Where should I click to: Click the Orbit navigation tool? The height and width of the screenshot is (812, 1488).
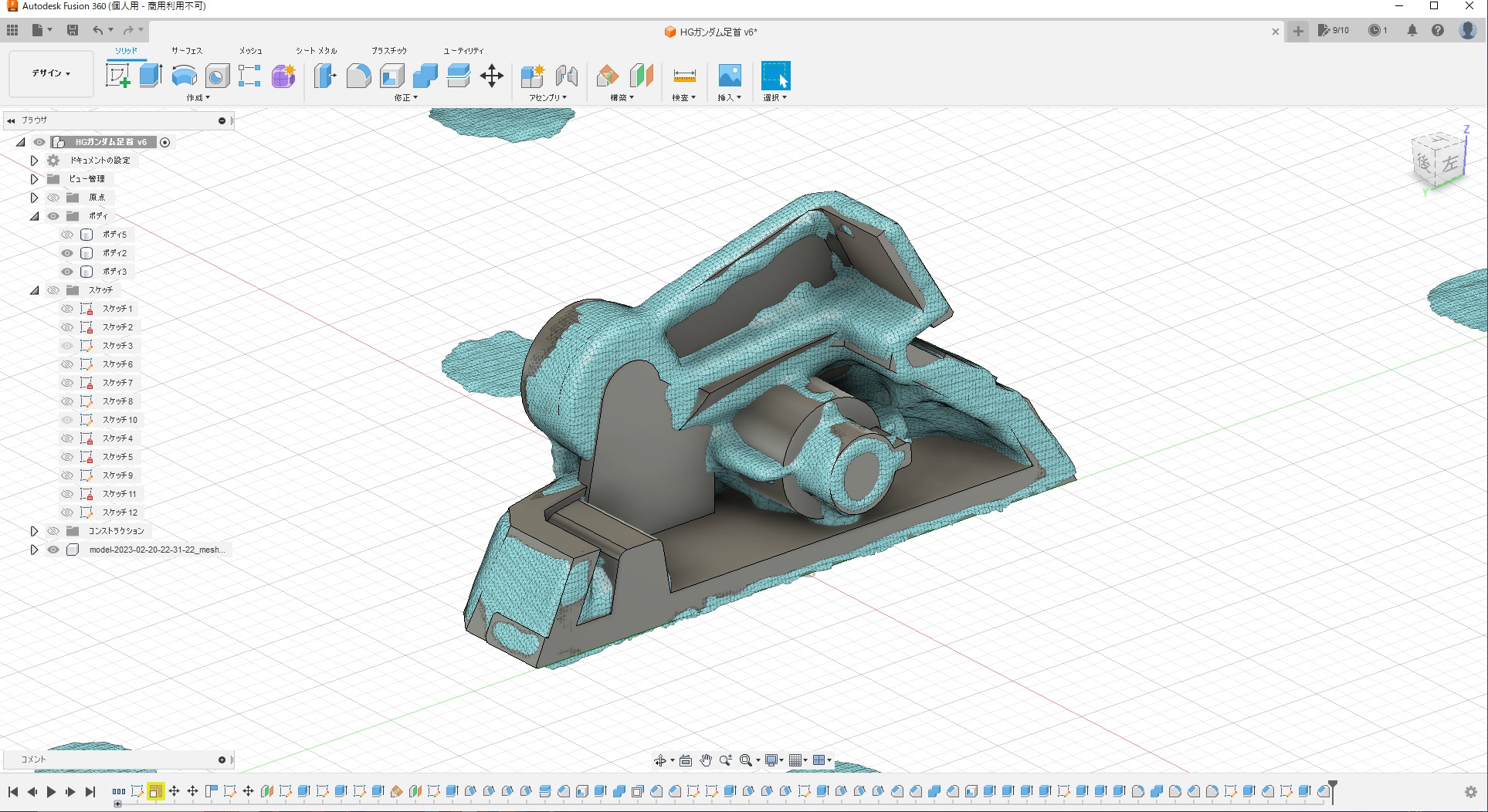[660, 760]
